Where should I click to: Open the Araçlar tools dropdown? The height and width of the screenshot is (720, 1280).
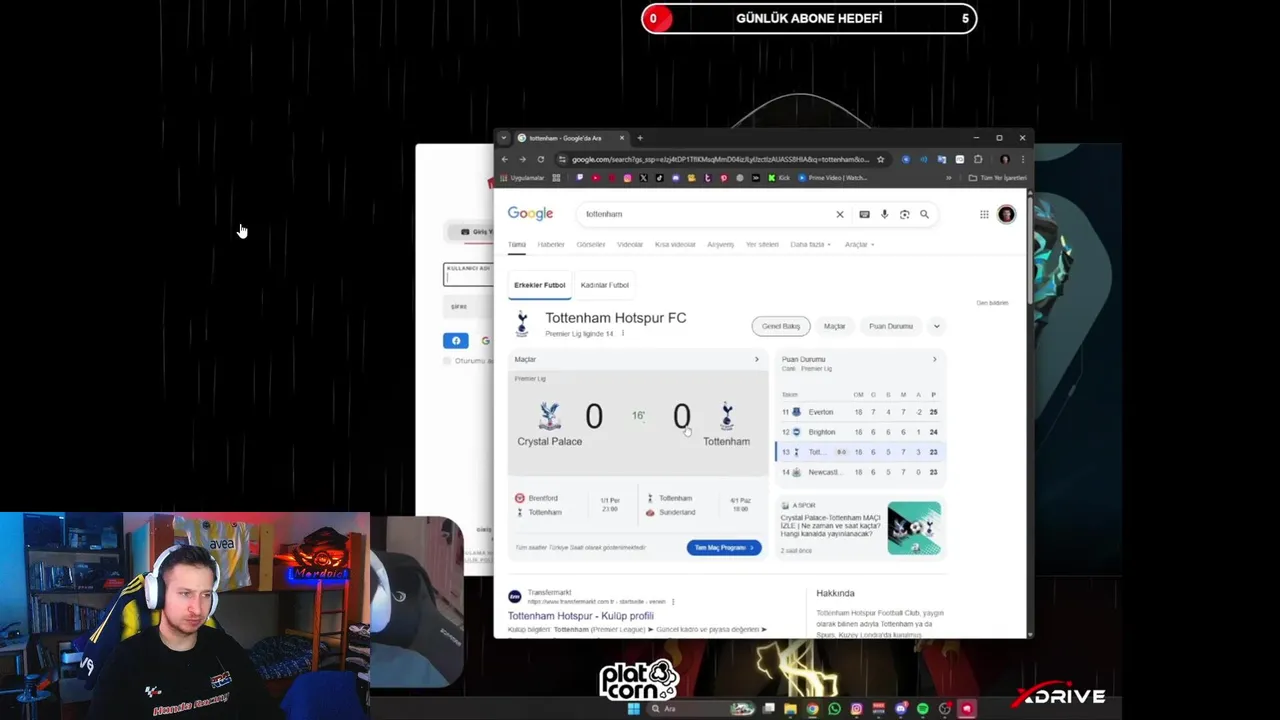pos(859,244)
